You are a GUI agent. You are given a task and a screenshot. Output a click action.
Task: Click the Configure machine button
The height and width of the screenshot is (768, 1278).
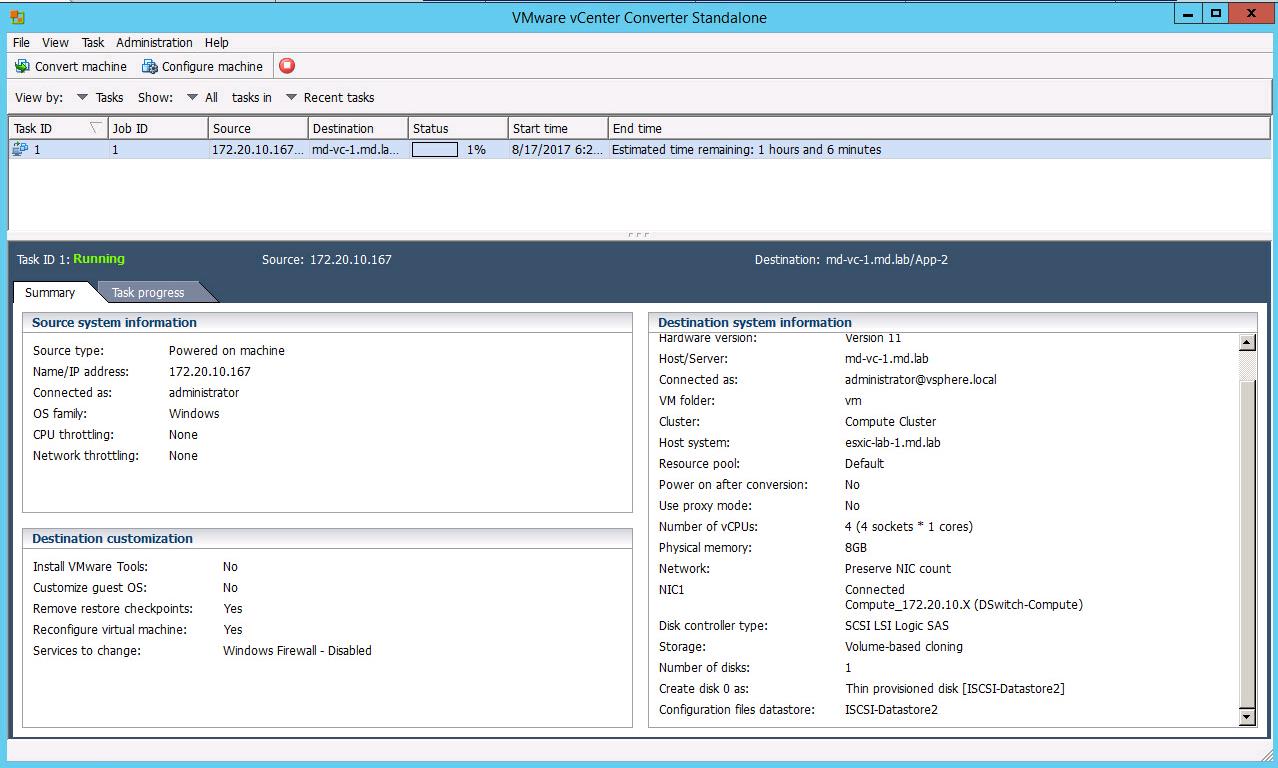(202, 66)
